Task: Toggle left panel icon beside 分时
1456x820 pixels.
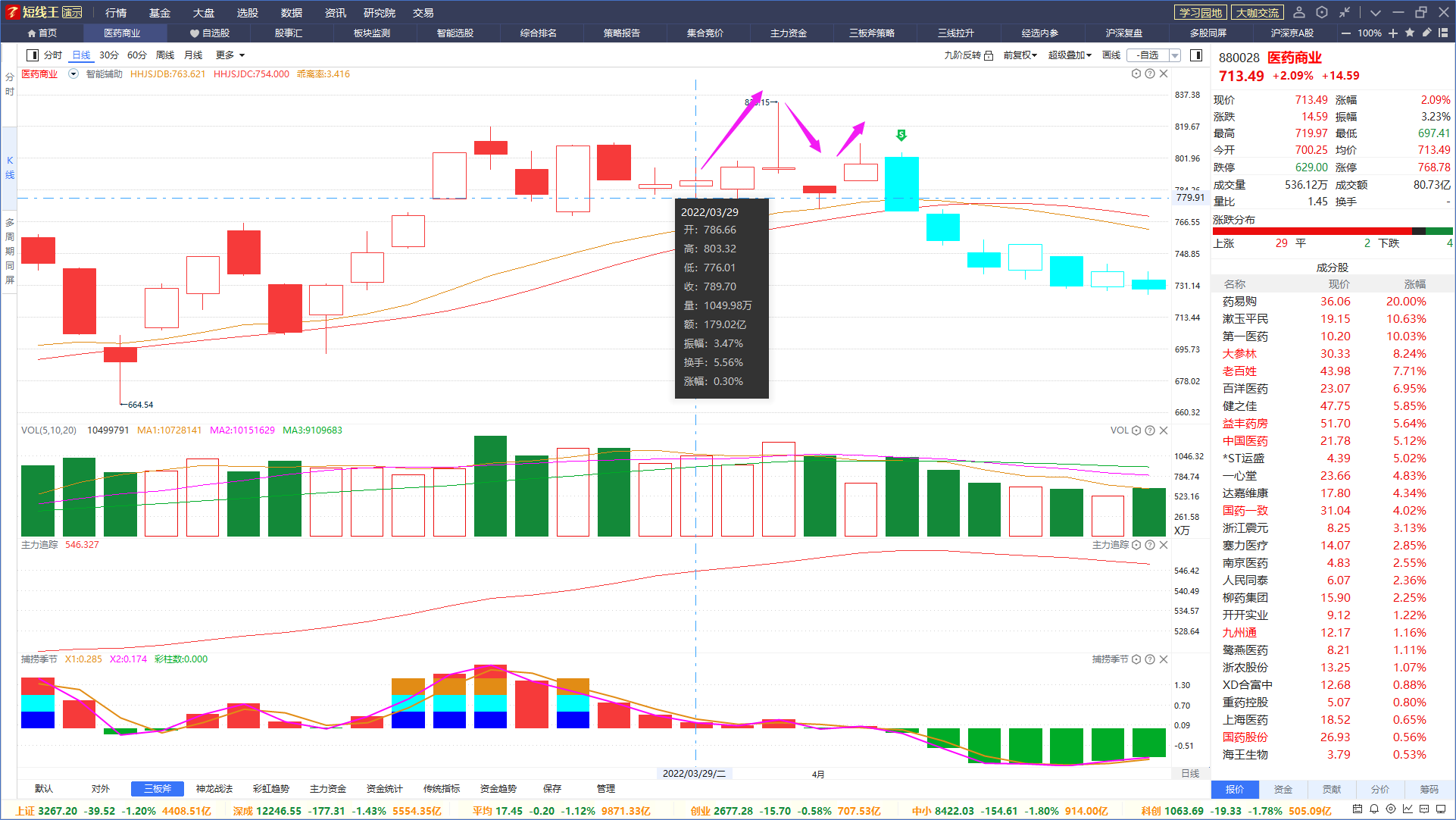Action: tap(33, 55)
